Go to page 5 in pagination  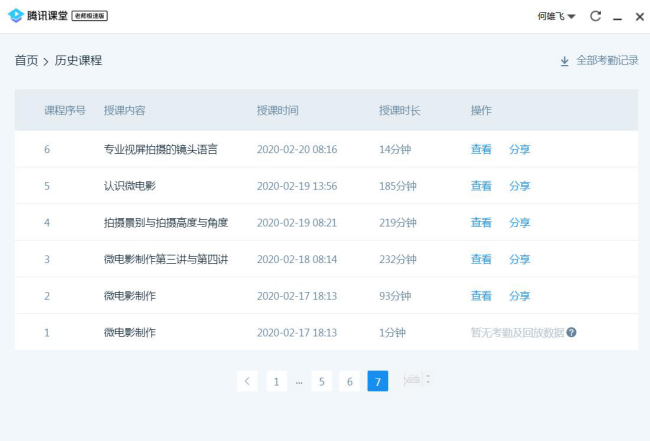pos(321,381)
